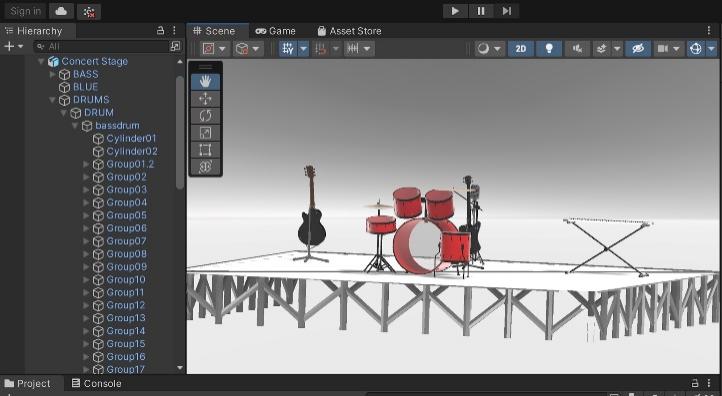This screenshot has width=722, height=396.
Task: Click the Step frame button
Action: click(x=507, y=11)
